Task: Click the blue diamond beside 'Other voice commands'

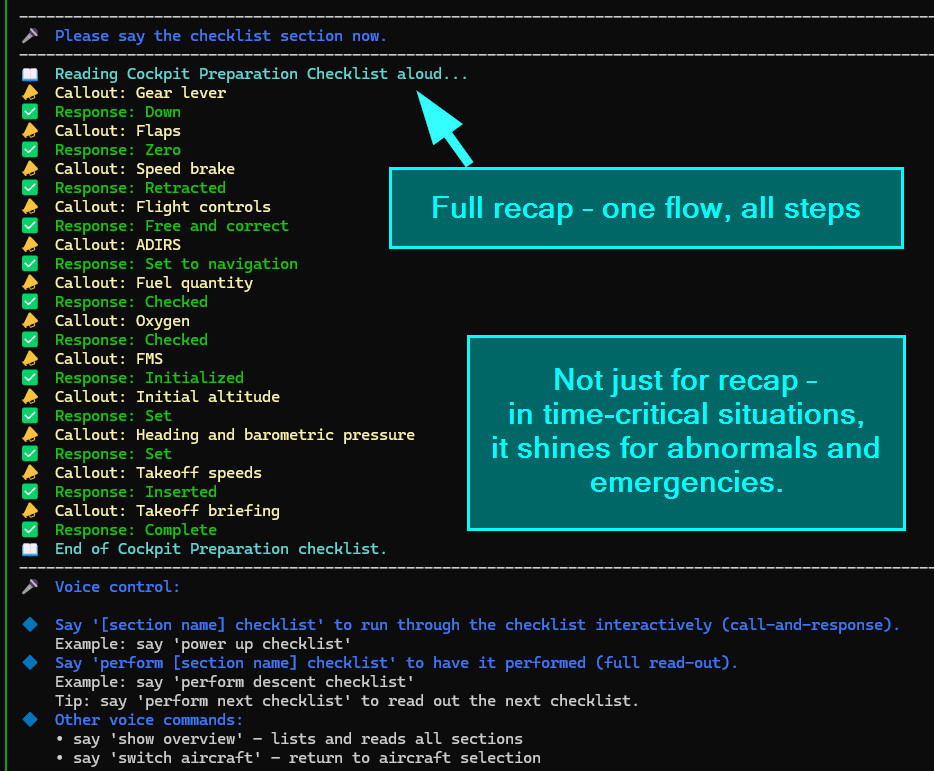Action: [x=30, y=720]
